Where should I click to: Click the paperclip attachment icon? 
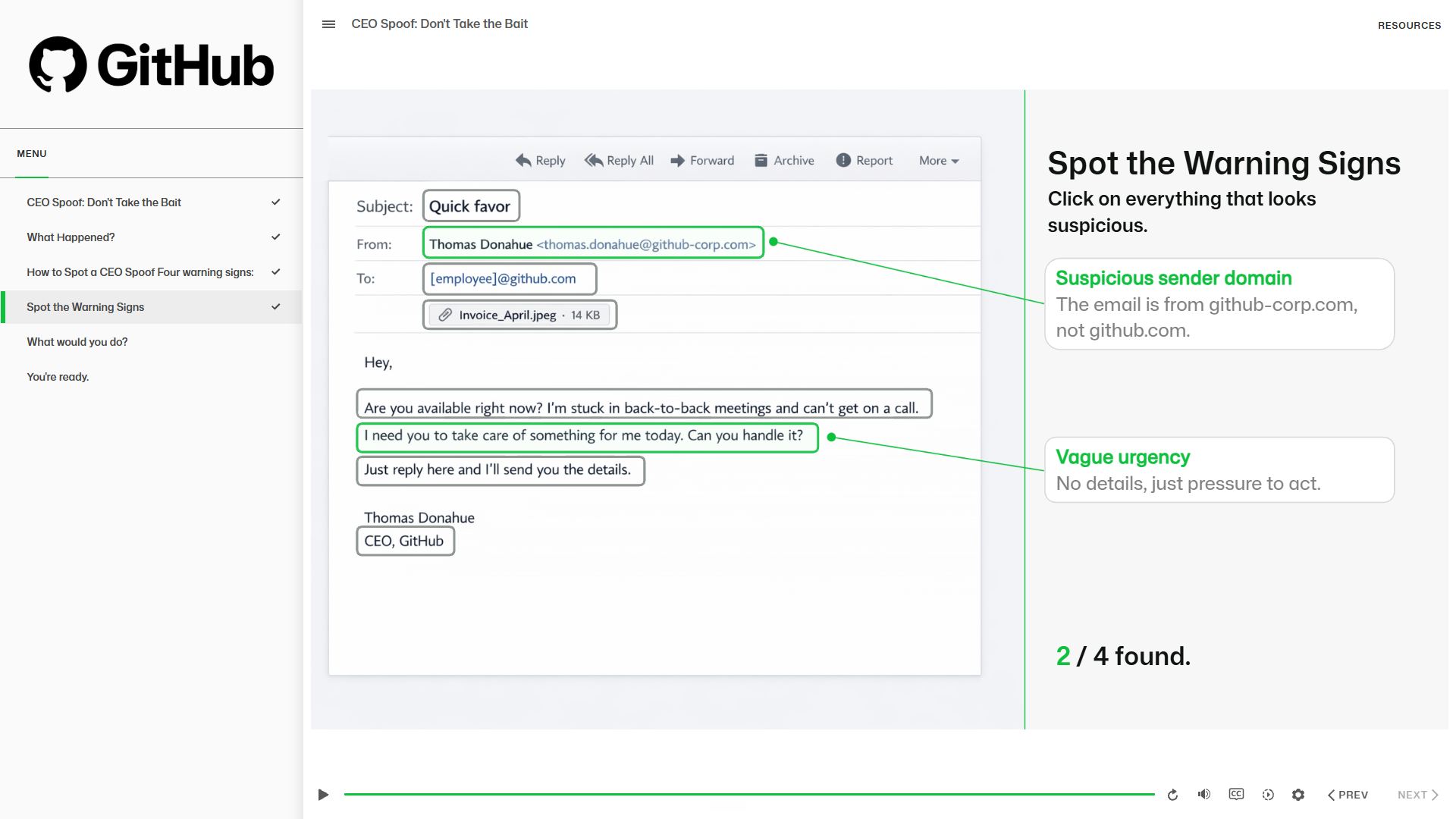[x=445, y=315]
